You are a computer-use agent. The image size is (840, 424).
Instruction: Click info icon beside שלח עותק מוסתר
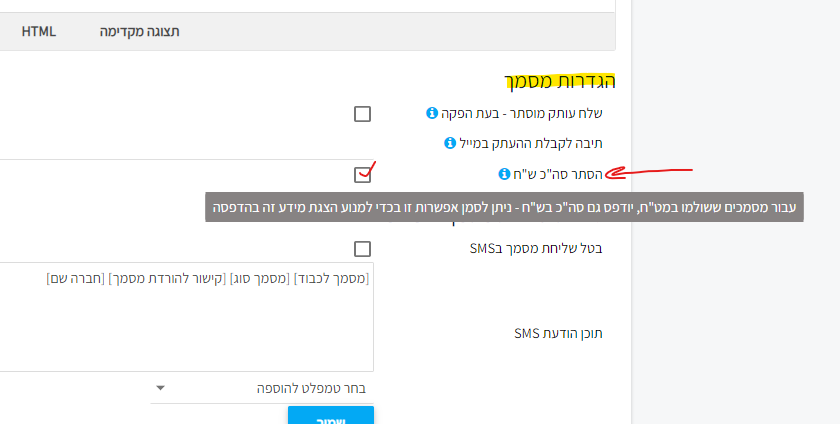pos(432,113)
